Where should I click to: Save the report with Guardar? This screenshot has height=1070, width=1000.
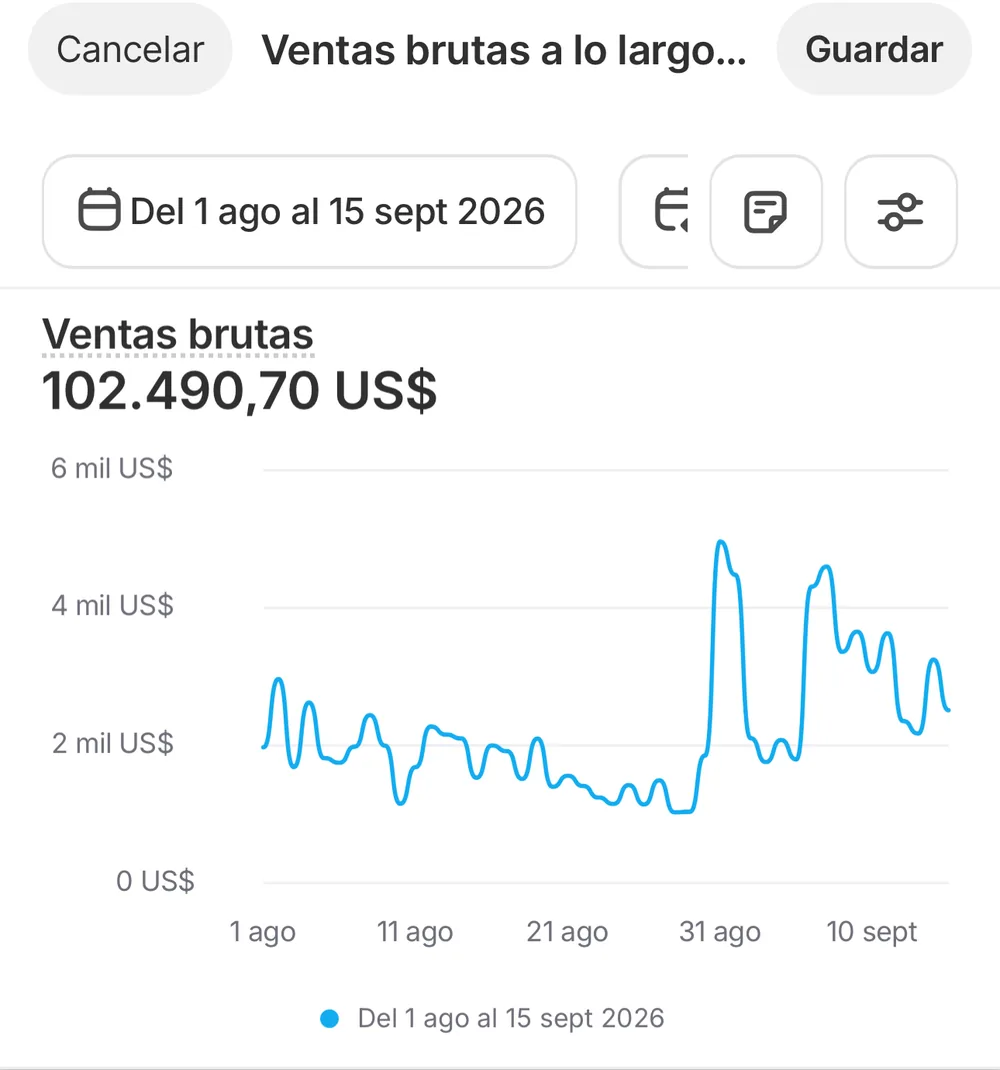[x=874, y=50]
